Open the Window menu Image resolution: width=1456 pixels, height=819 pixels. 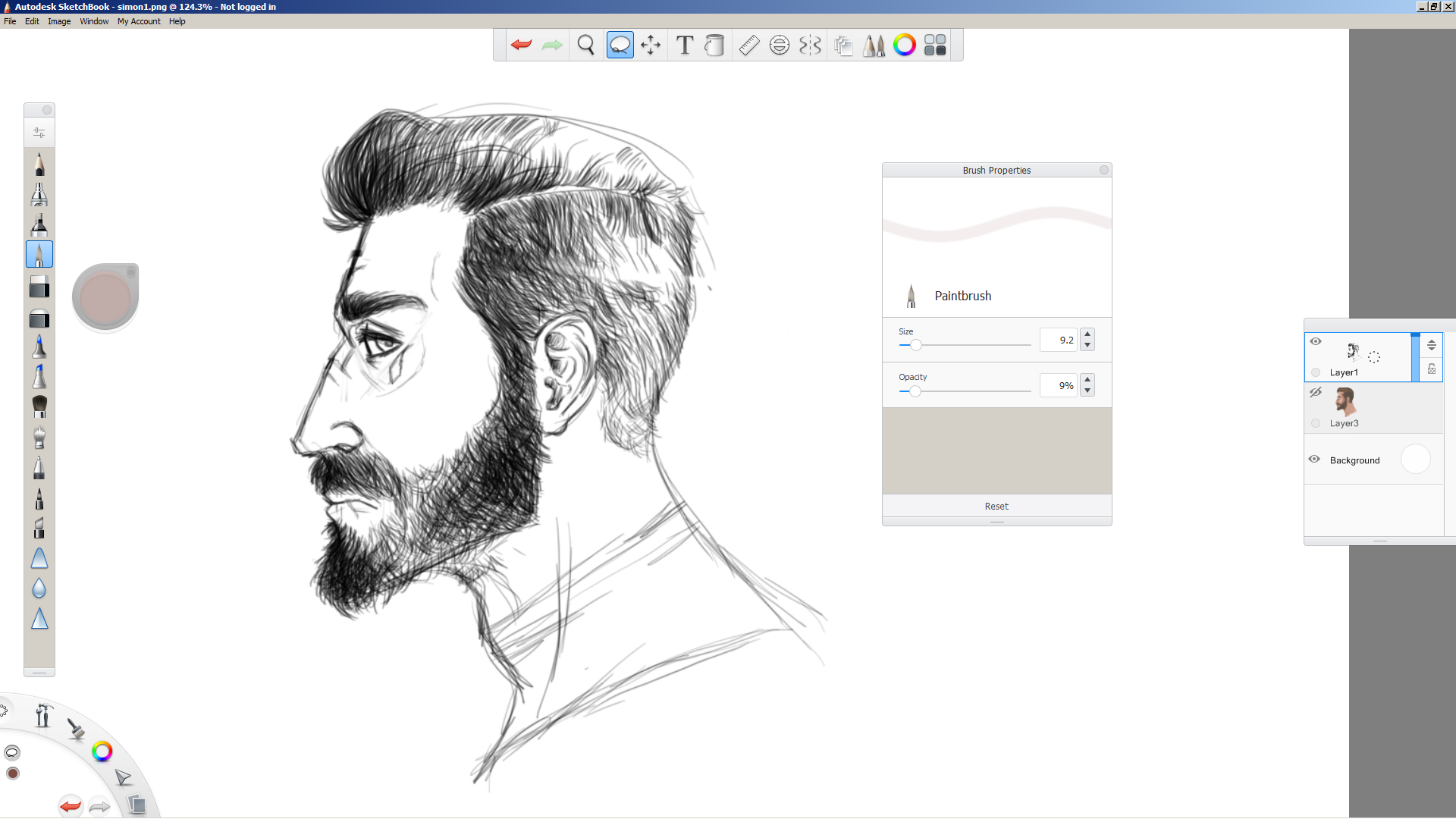(x=94, y=21)
